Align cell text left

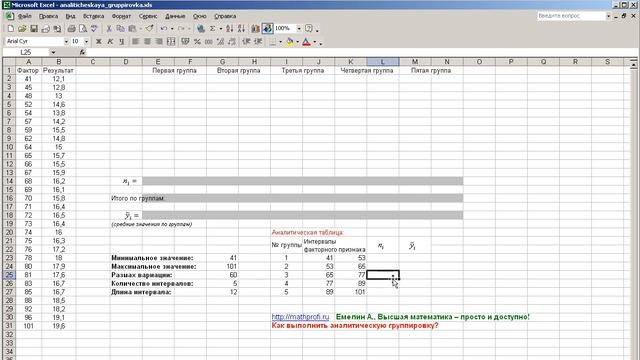point(136,42)
